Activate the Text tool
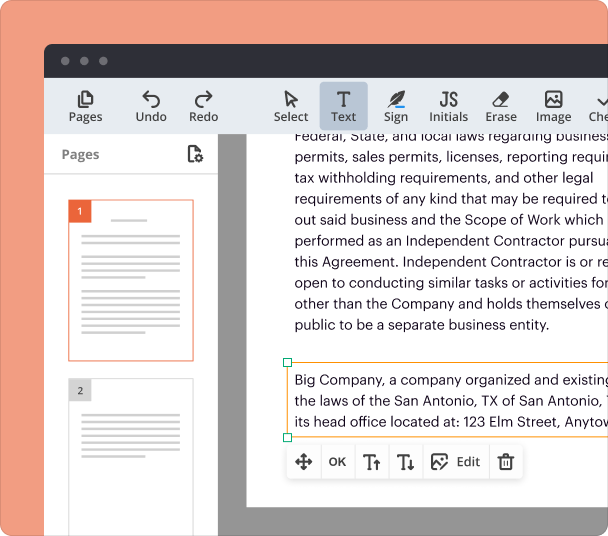The height and width of the screenshot is (536, 608). (x=344, y=106)
